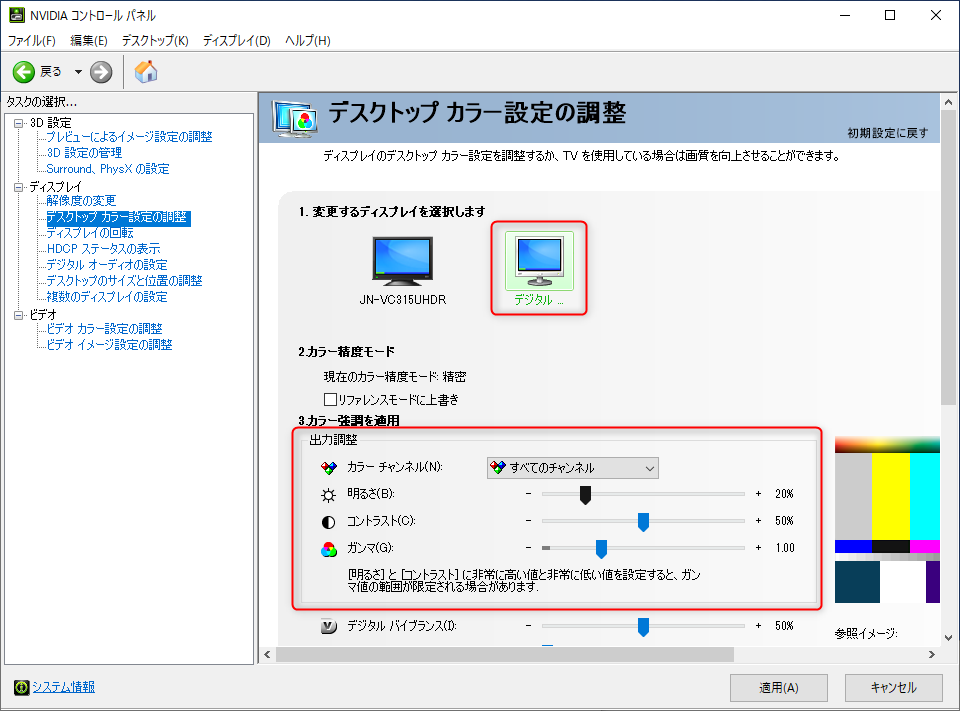Click the contrast slider minus sign
This screenshot has width=960, height=711.
tap(528, 521)
